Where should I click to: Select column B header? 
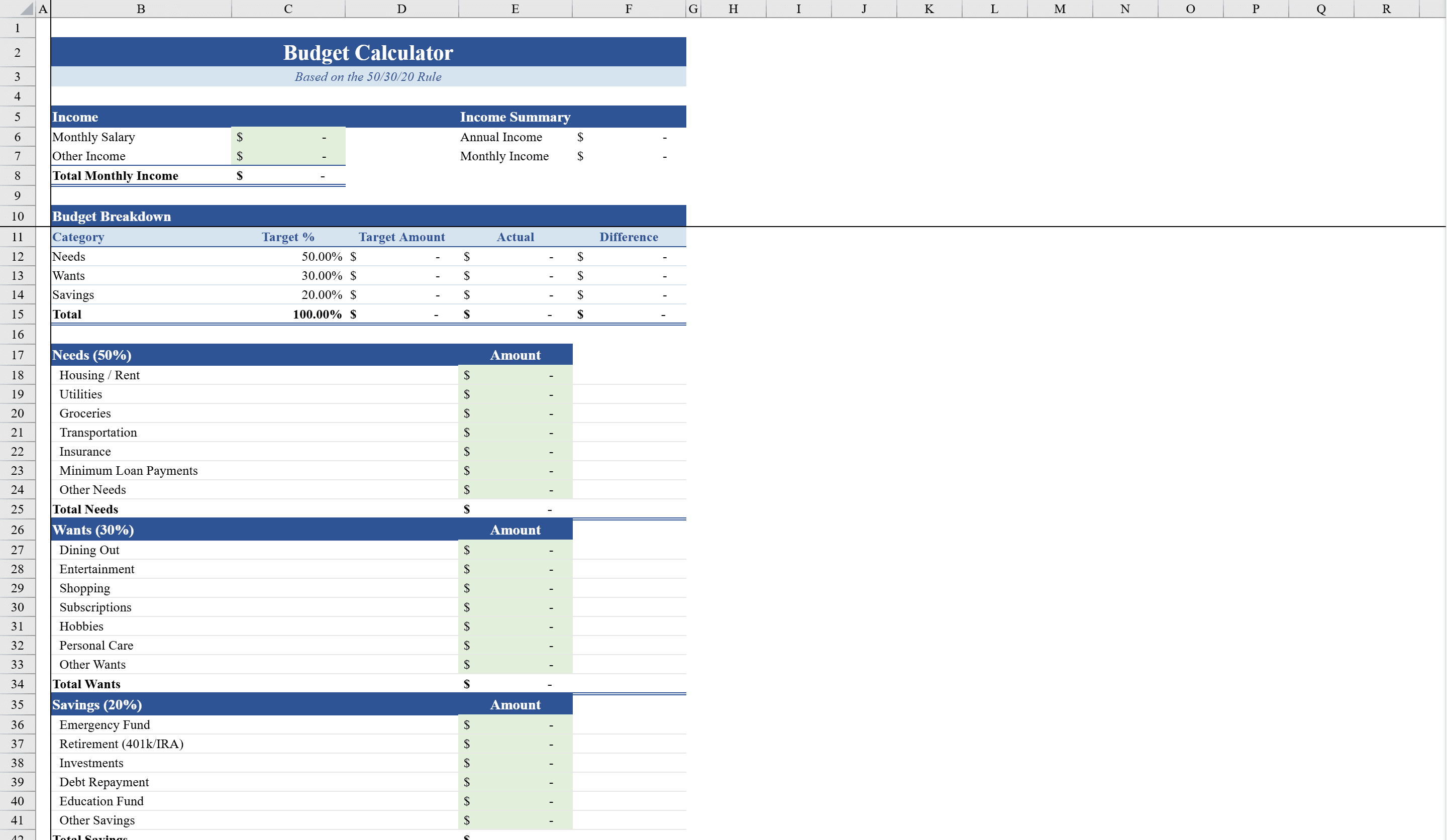141,9
